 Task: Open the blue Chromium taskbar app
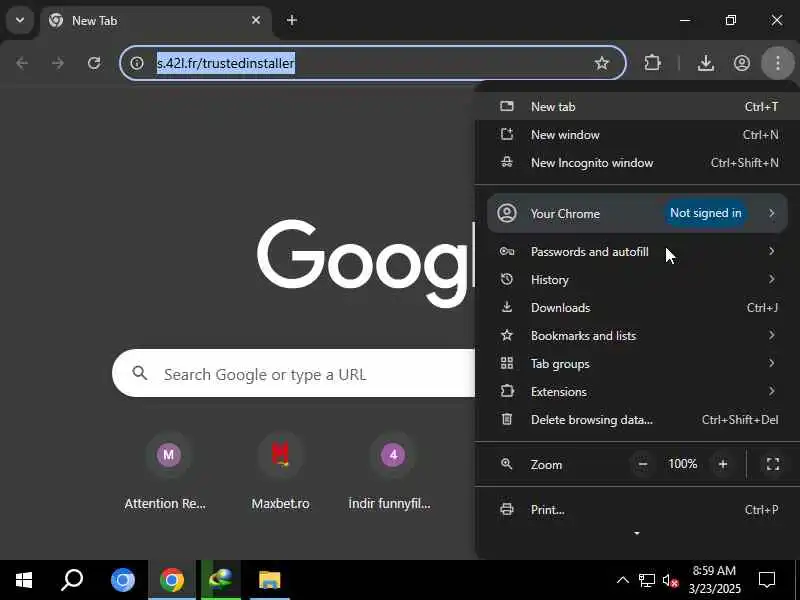pos(122,580)
